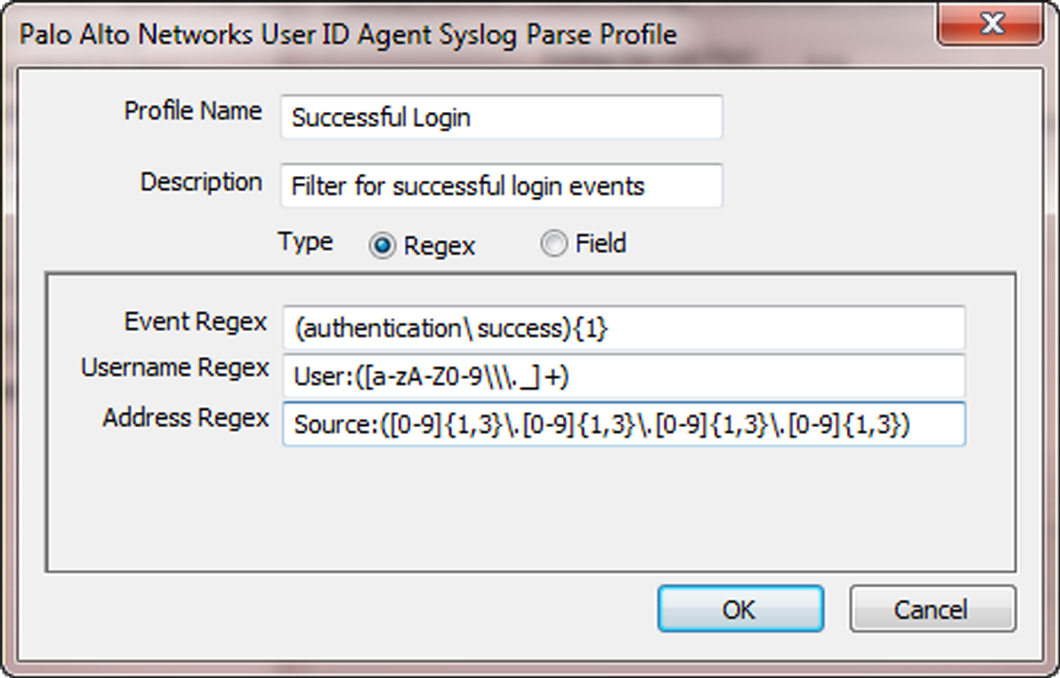Image resolution: width=1060 pixels, height=678 pixels.
Task: Edit the Event Regex input
Action: pyautogui.click(x=623, y=328)
